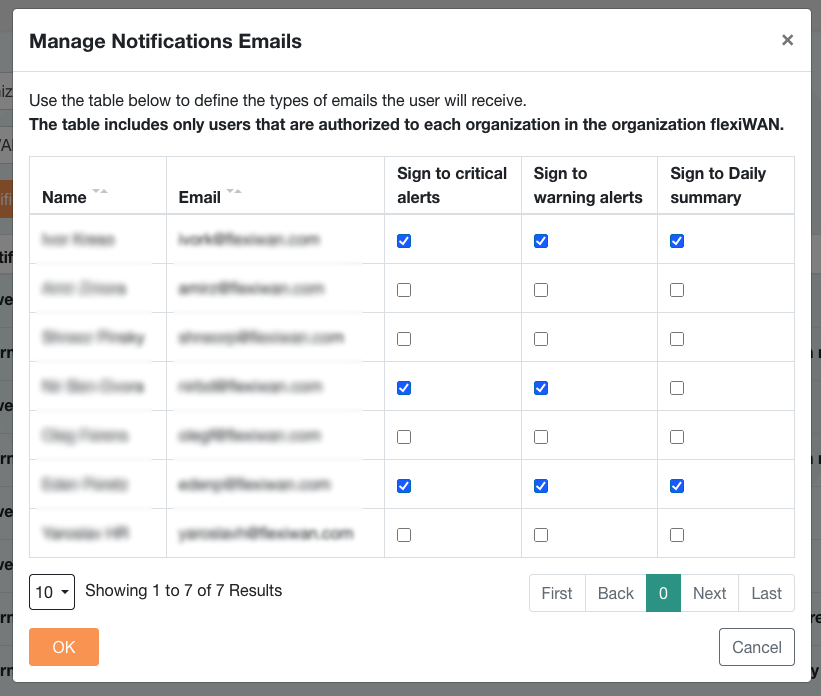Enable critical alerts for second user row
The image size is (821, 696).
[404, 290]
